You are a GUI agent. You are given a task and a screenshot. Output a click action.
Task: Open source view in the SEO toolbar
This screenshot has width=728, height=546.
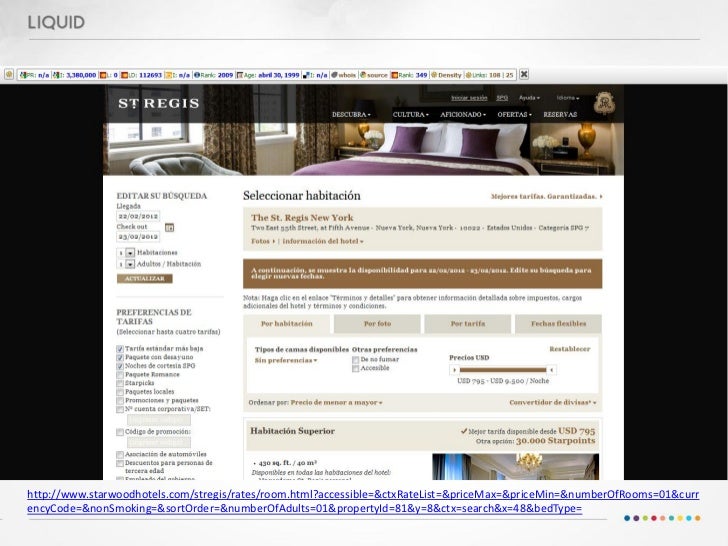tap(373, 75)
